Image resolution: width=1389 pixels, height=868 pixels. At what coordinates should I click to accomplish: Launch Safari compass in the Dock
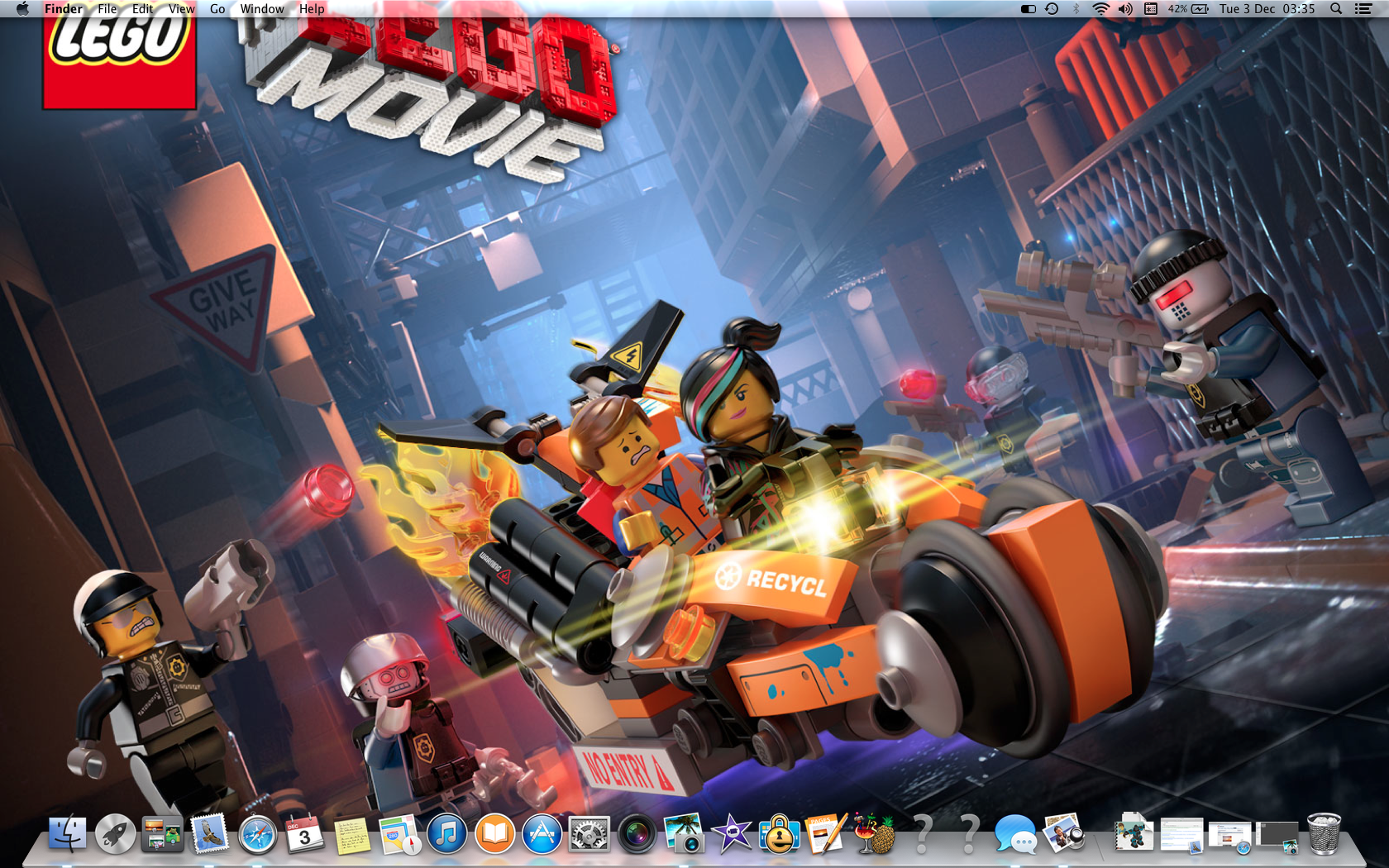click(257, 834)
